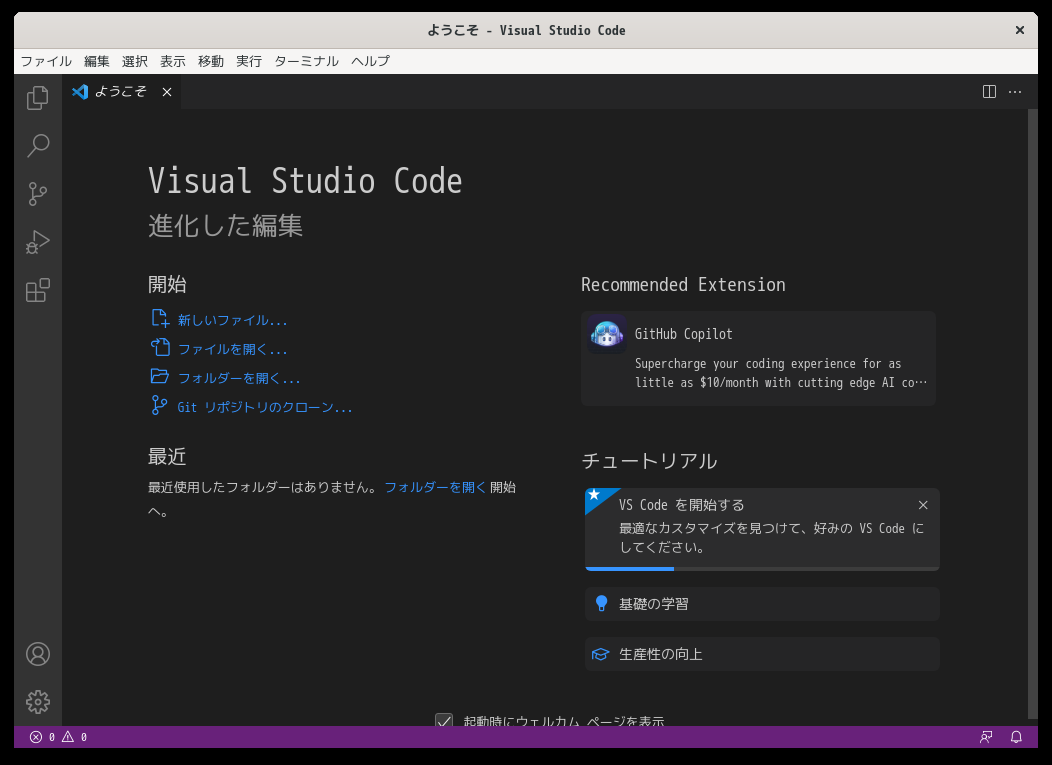1052x765 pixels.
Task: Select the ようこそ editor tab
Action: pyautogui.click(x=121, y=92)
